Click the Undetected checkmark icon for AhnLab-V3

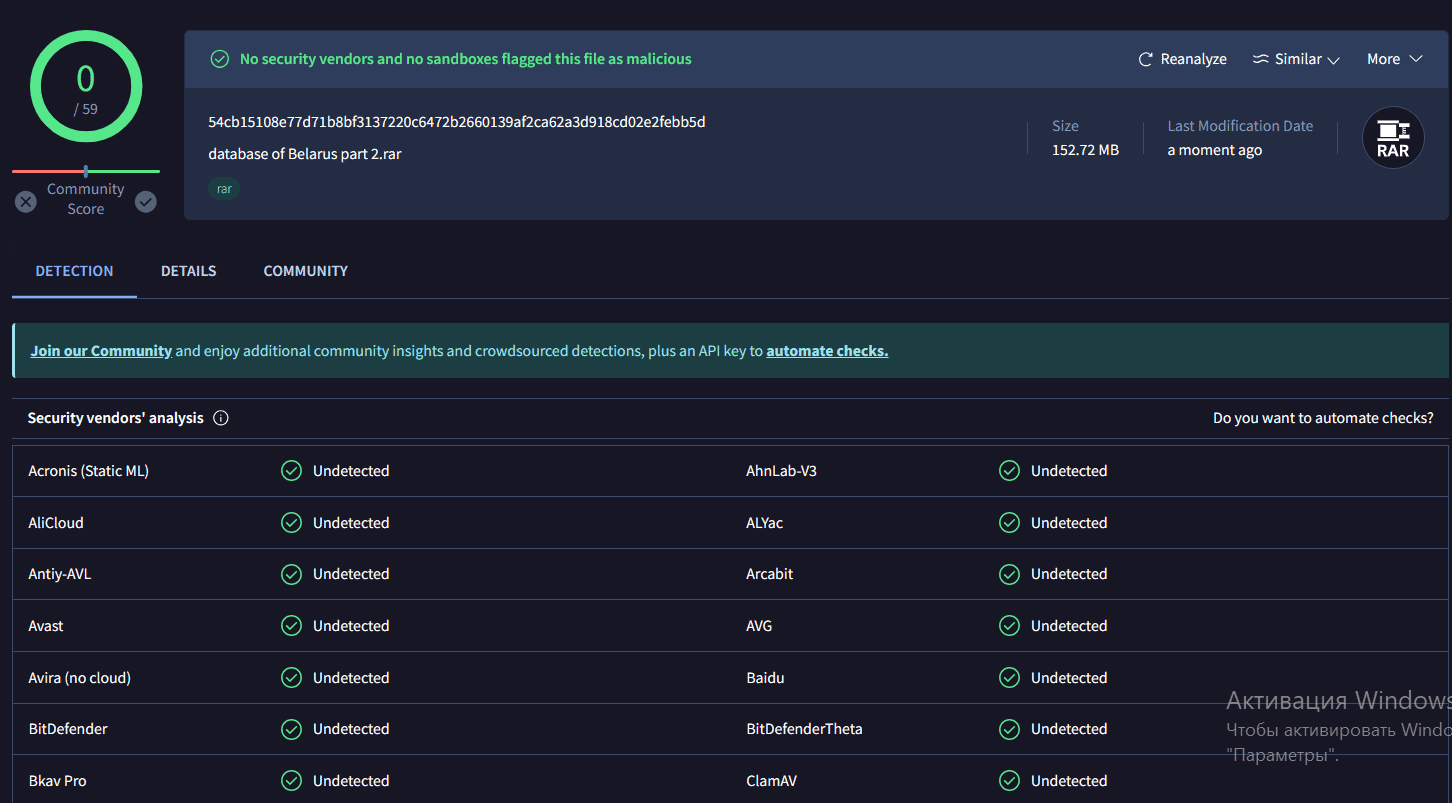(1009, 471)
